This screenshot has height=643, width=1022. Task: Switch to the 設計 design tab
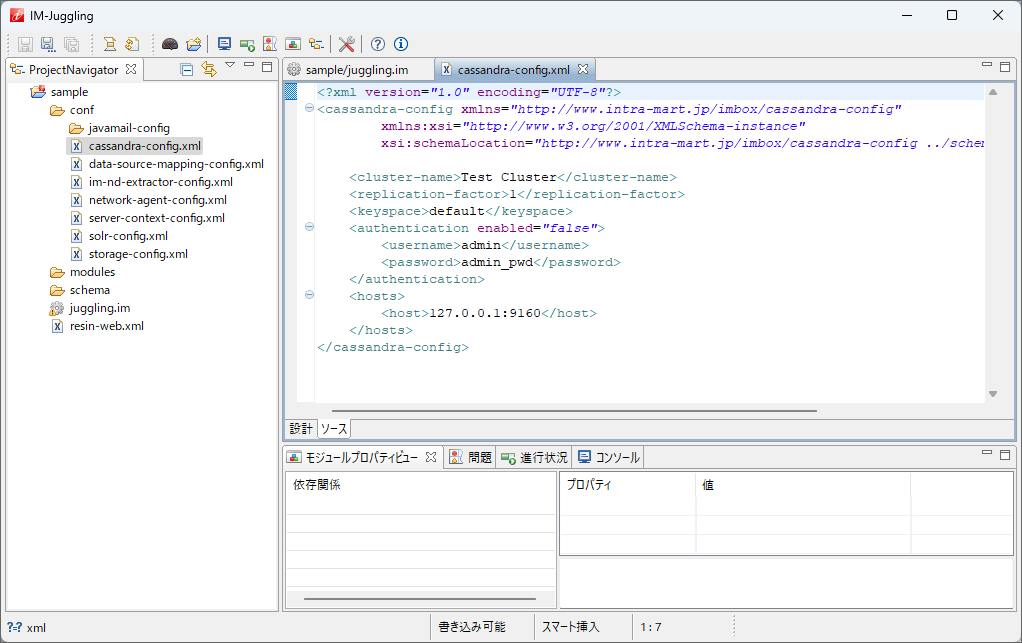pyautogui.click(x=301, y=429)
